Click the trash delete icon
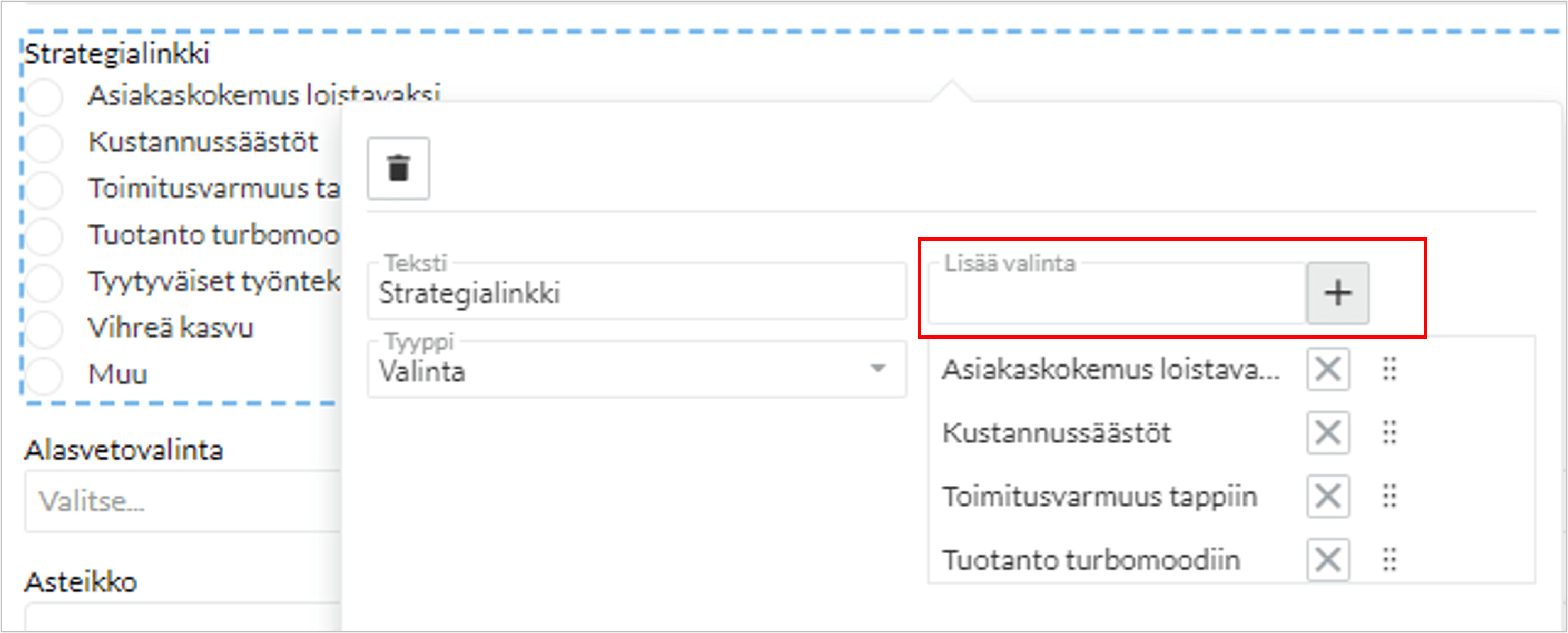The image size is (1568, 633). click(398, 169)
